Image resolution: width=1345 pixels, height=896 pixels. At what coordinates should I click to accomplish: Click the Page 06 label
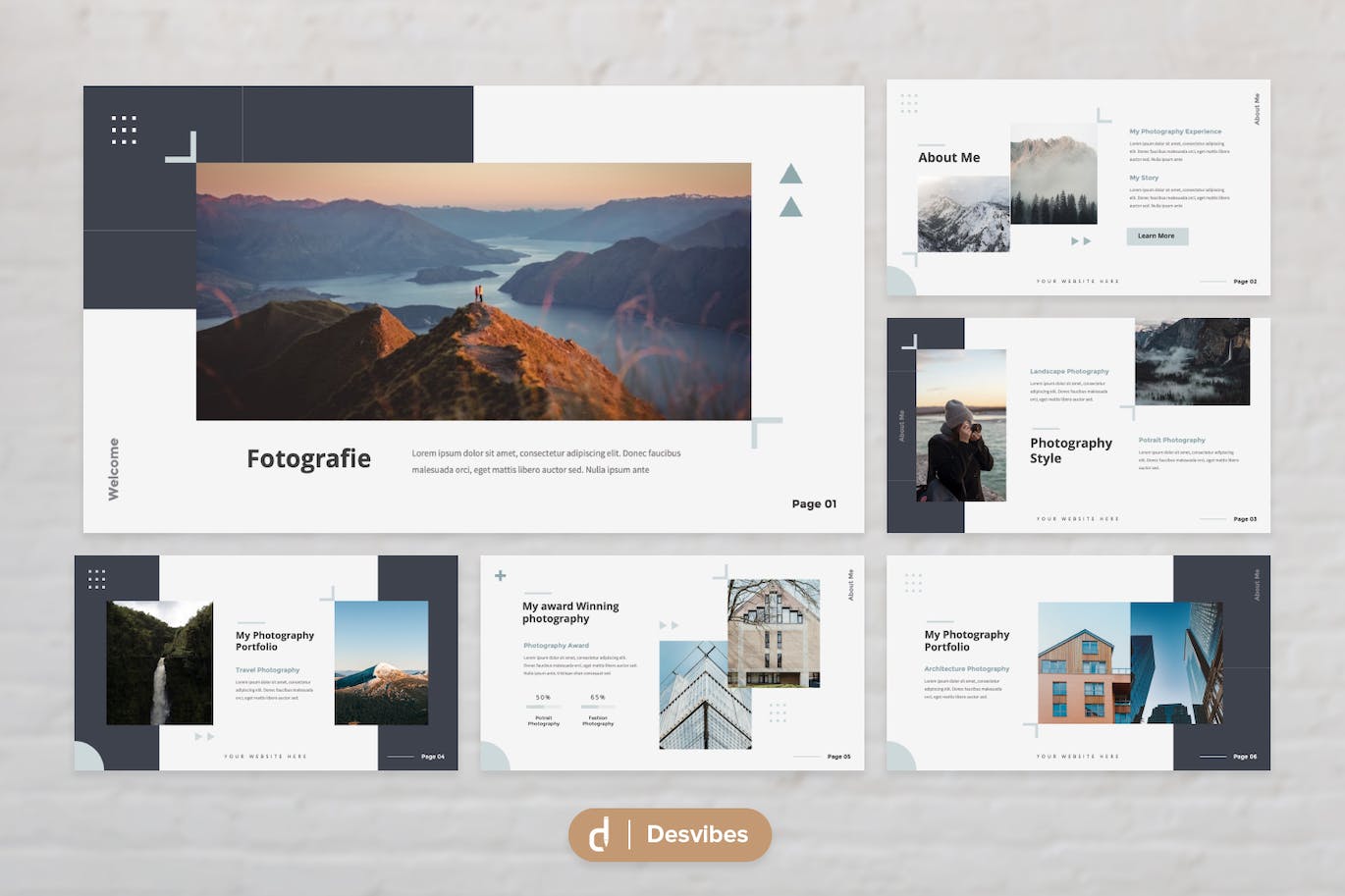point(1245,757)
